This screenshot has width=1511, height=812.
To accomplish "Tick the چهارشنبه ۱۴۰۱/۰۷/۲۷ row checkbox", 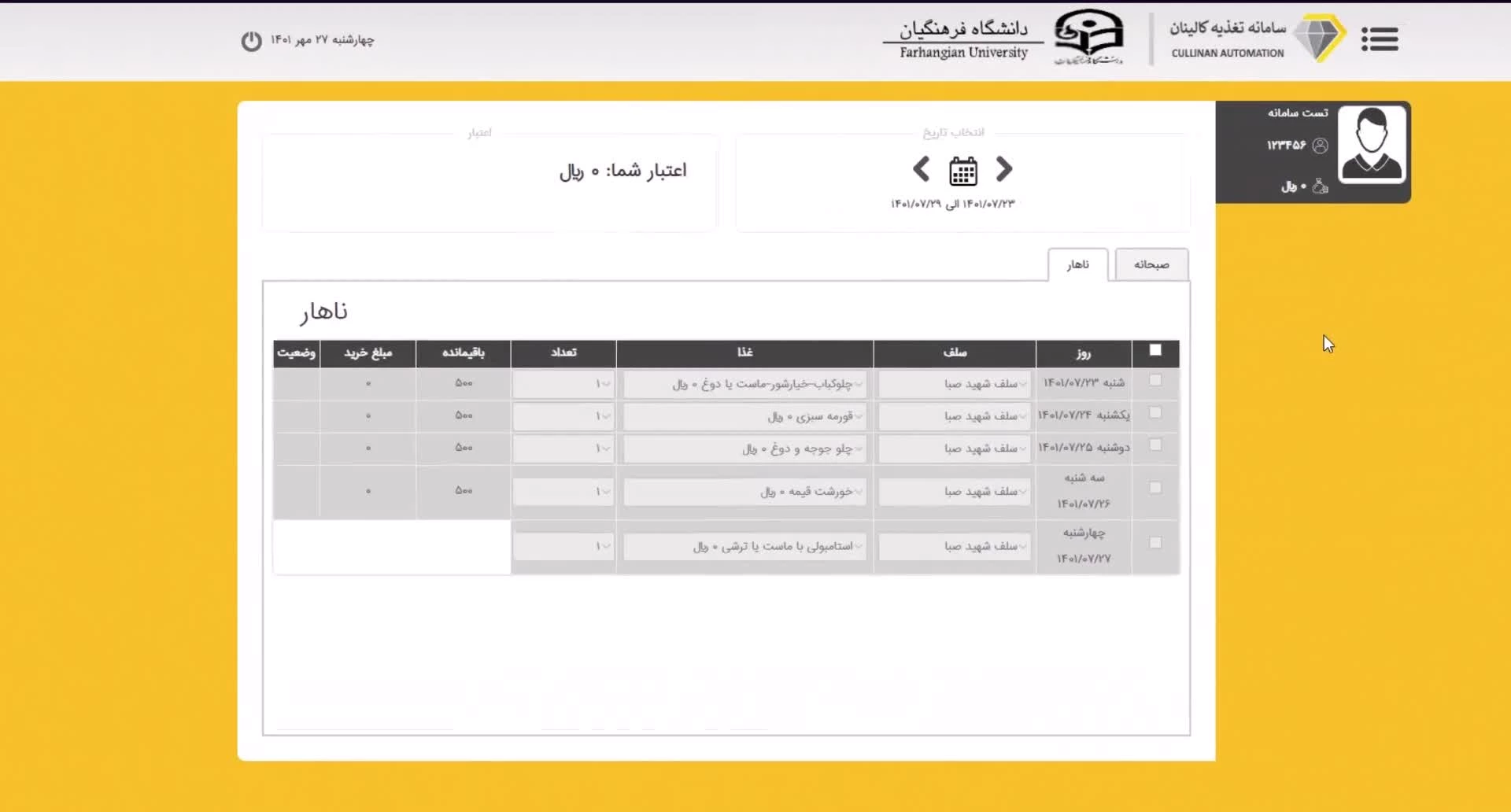I will coord(1155,543).
